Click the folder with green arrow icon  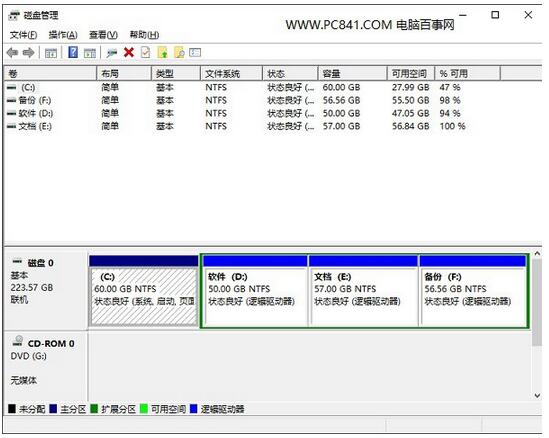click(163, 53)
